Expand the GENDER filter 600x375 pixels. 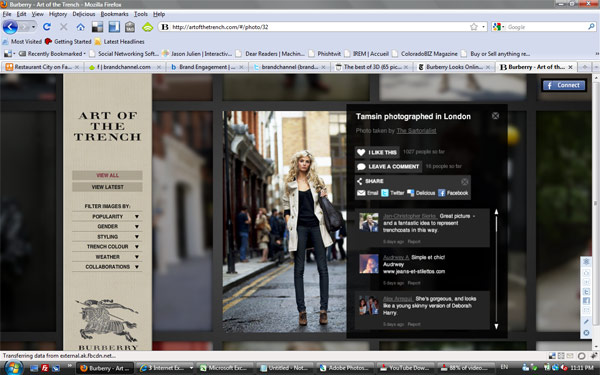[107, 227]
